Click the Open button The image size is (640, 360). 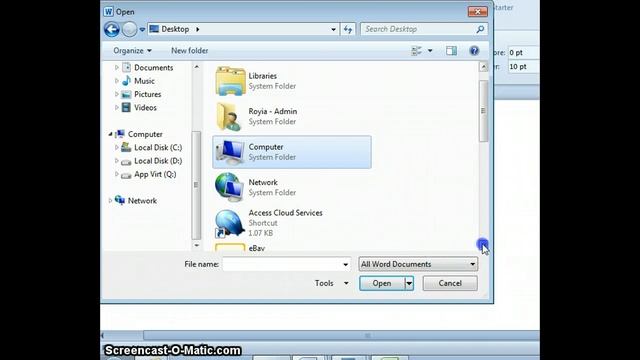tap(382, 283)
